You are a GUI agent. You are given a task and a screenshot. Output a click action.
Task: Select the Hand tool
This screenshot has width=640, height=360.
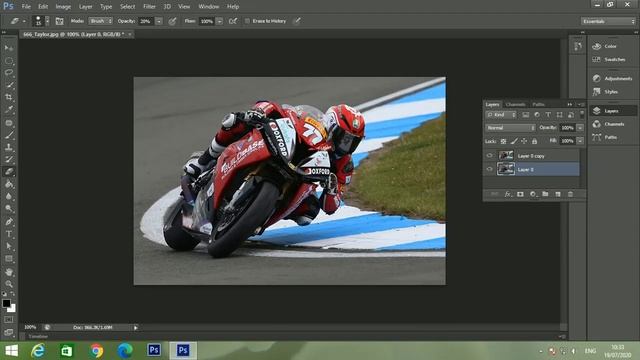pos(9,272)
